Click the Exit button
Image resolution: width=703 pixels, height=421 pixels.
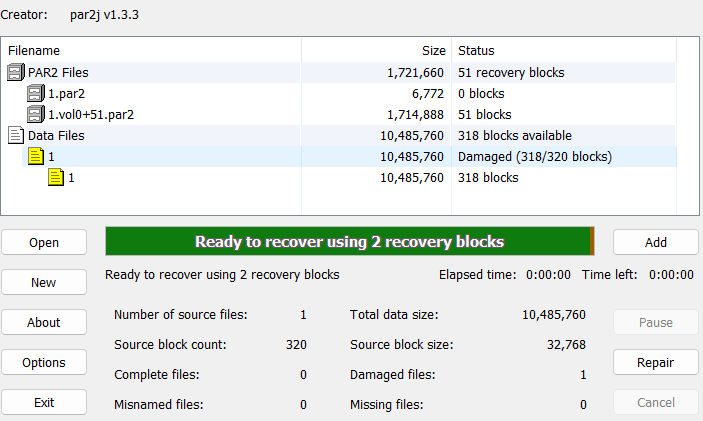coord(43,402)
